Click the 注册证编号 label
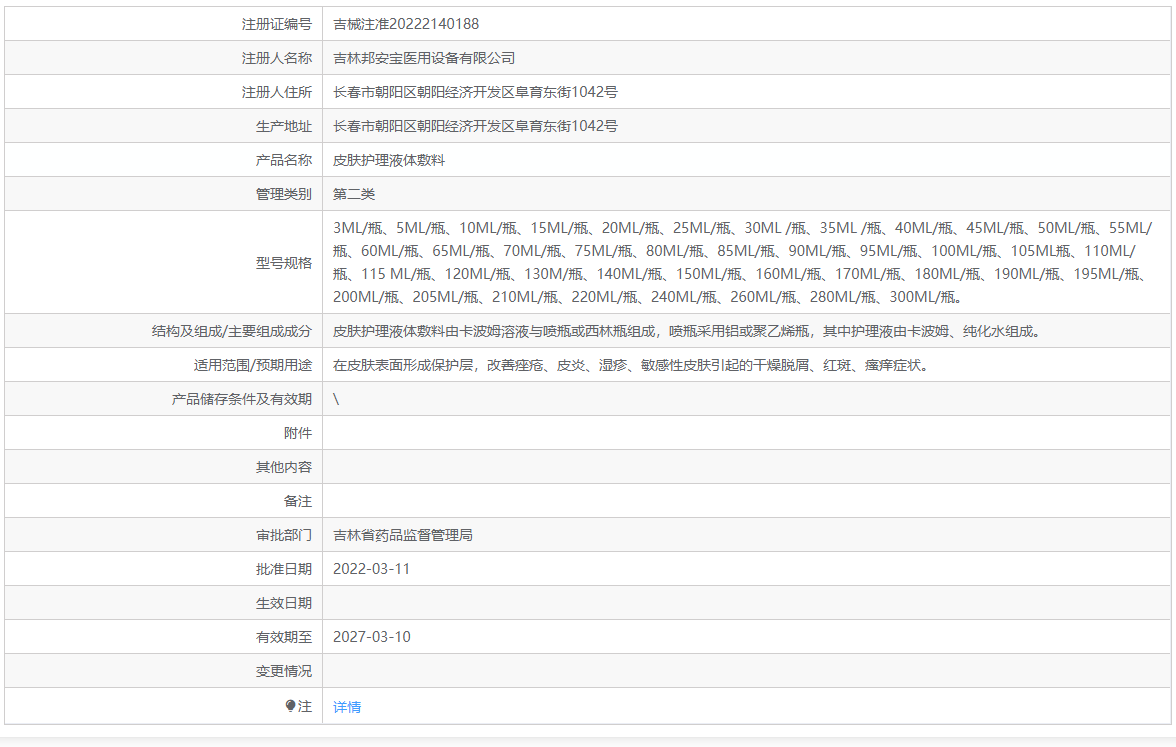 click(277, 24)
